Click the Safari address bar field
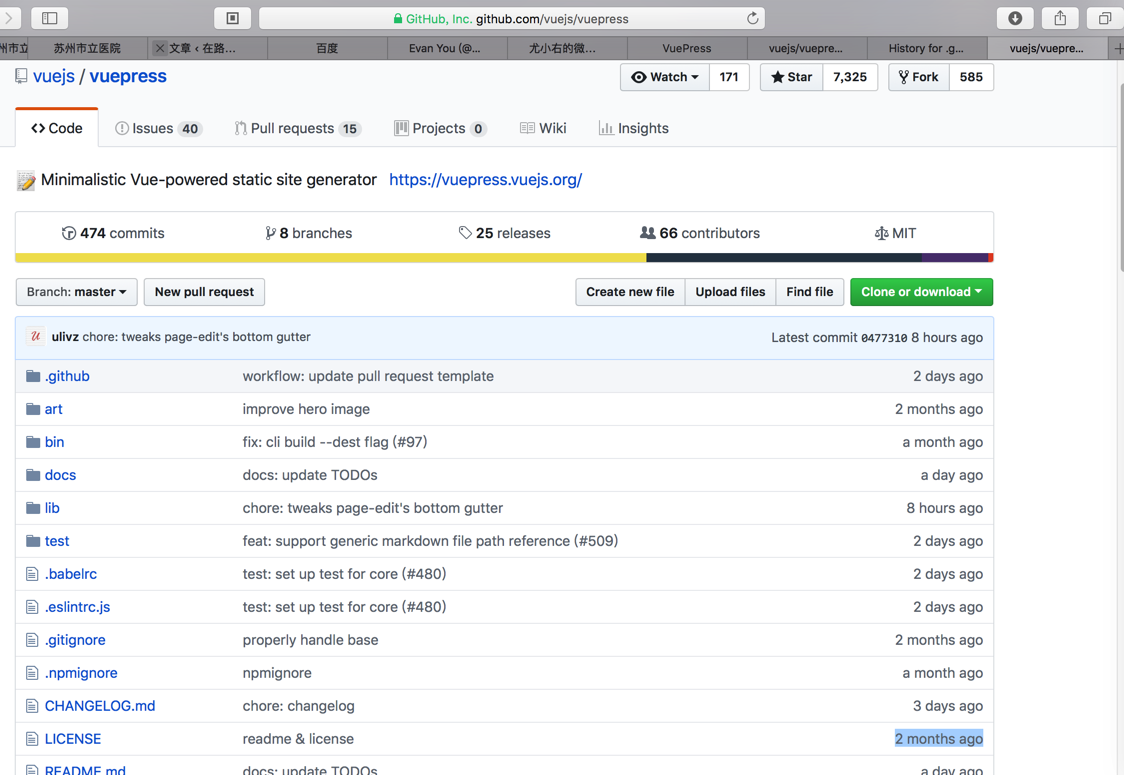This screenshot has height=775, width=1124. click(x=510, y=18)
